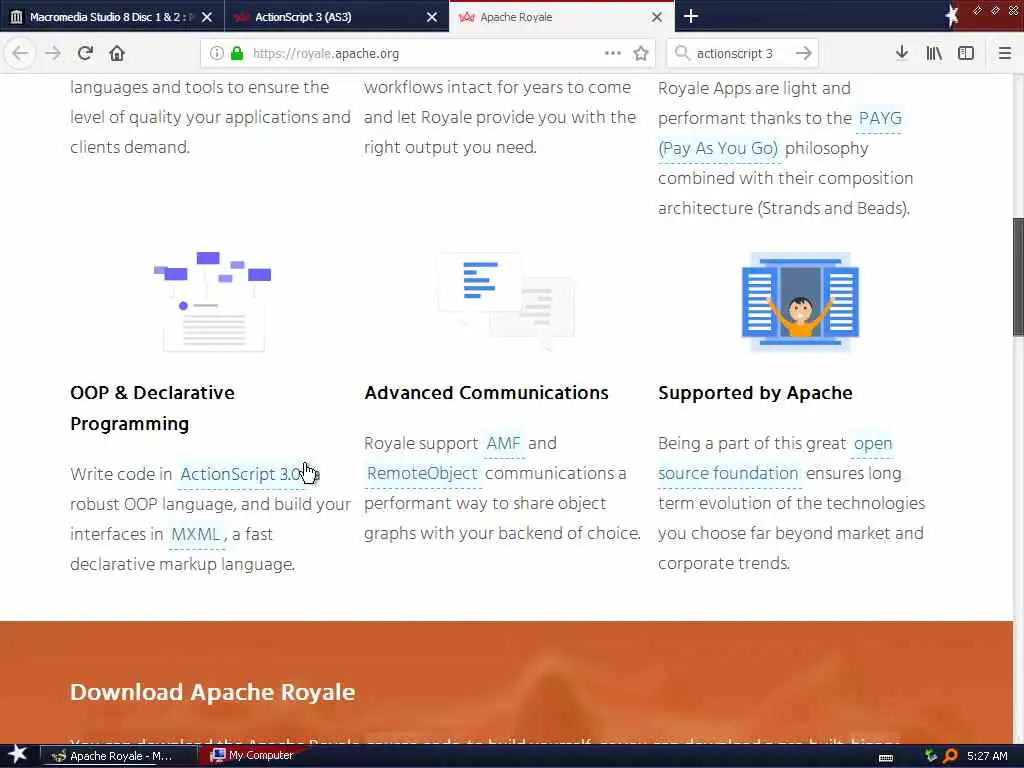This screenshot has height=768, width=1024.
Task: Open the downloads panel
Action: click(902, 54)
